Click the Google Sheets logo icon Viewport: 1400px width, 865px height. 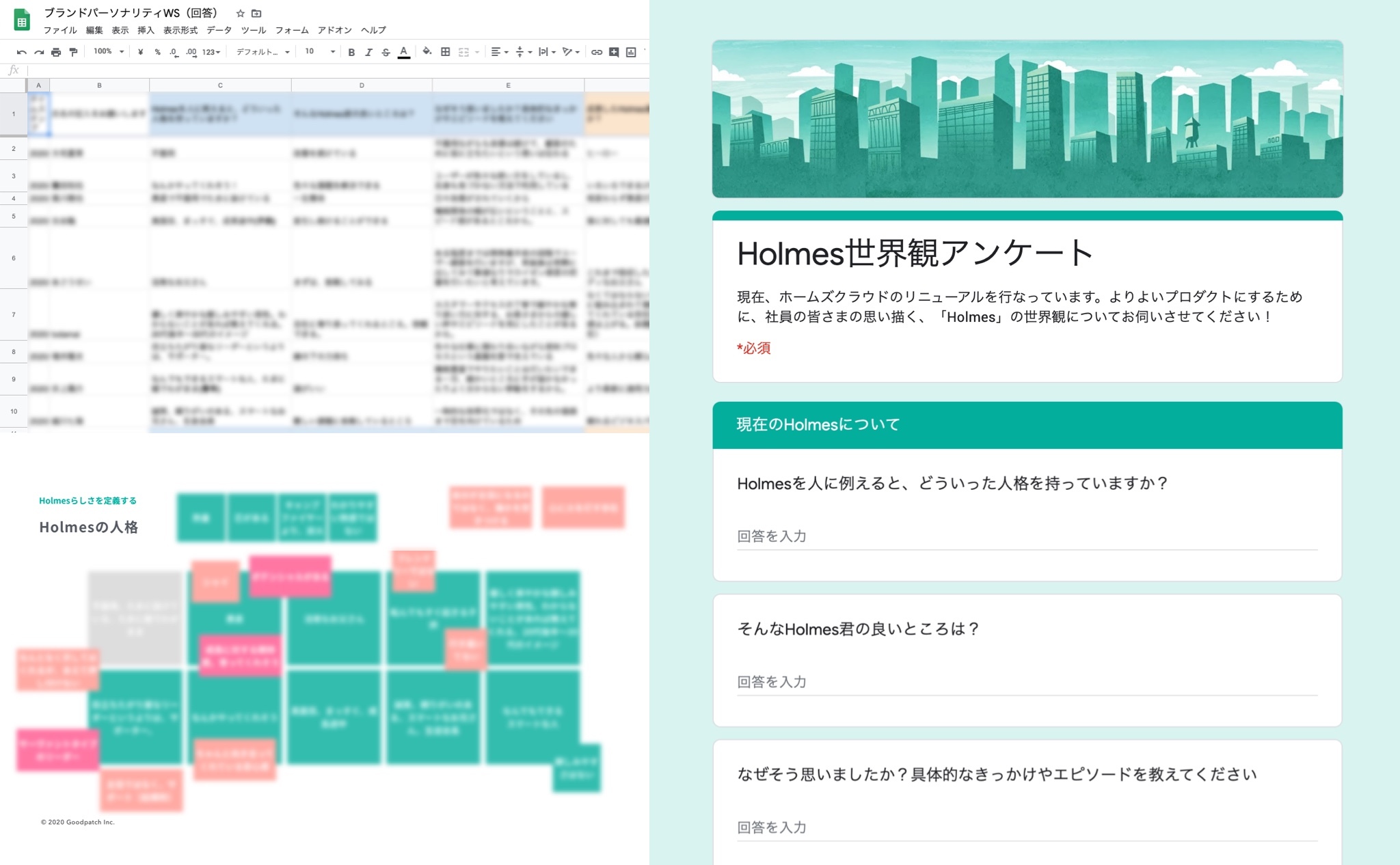22,20
